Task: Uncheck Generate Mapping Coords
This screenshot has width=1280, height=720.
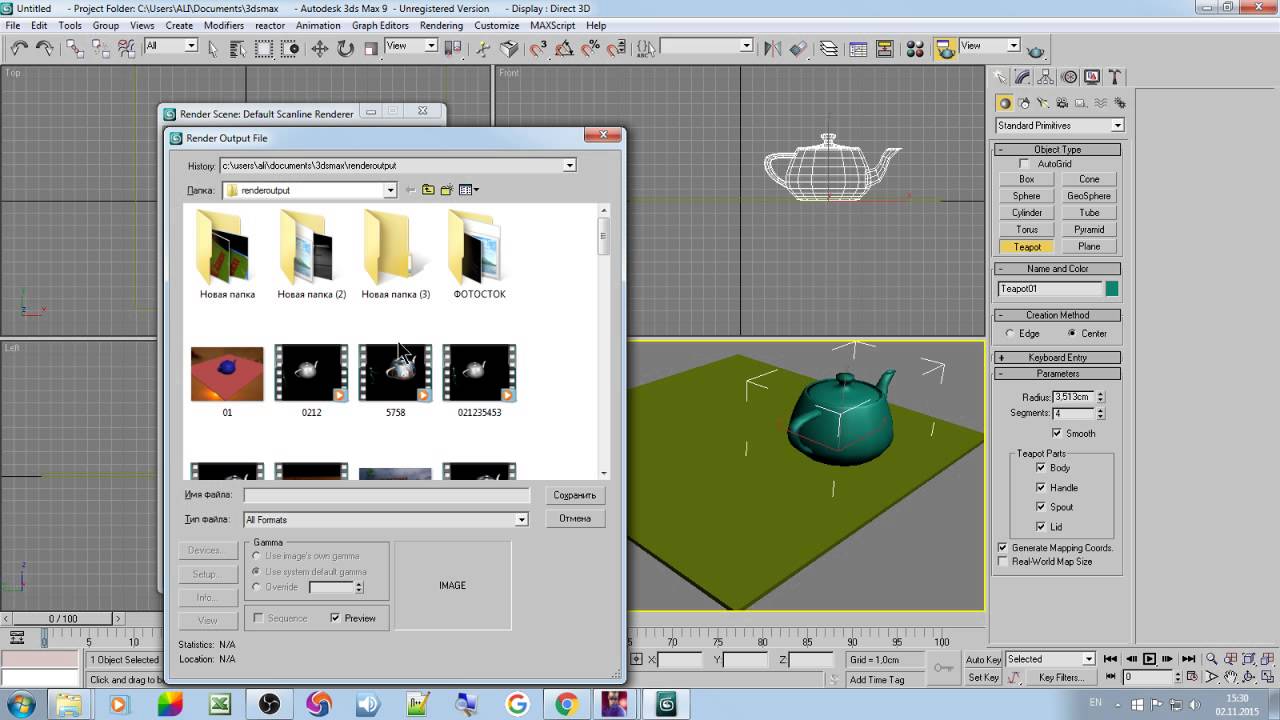Action: [x=1003, y=548]
